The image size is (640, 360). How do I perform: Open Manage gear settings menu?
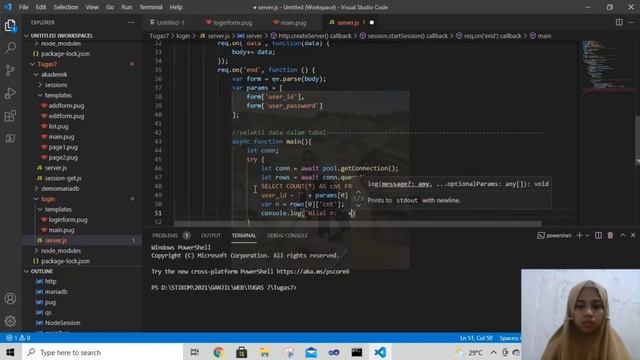[x=10, y=321]
